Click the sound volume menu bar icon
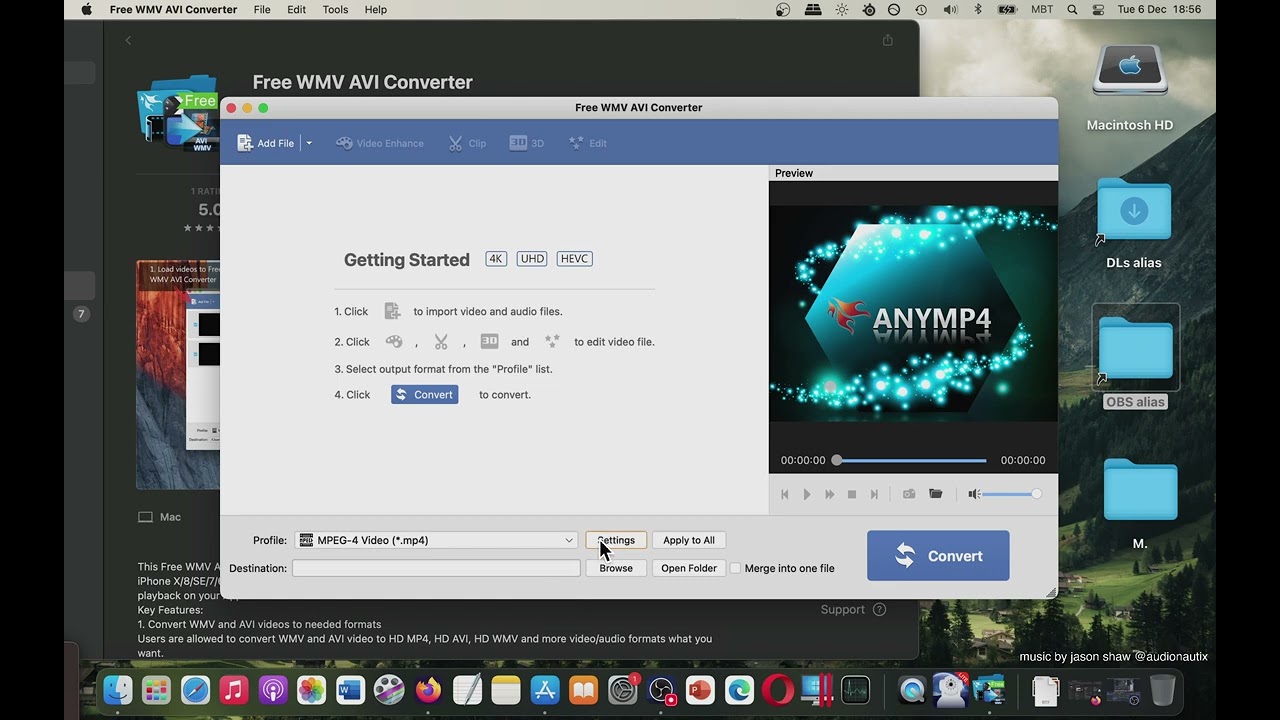The width and height of the screenshot is (1280, 720). coord(950,9)
